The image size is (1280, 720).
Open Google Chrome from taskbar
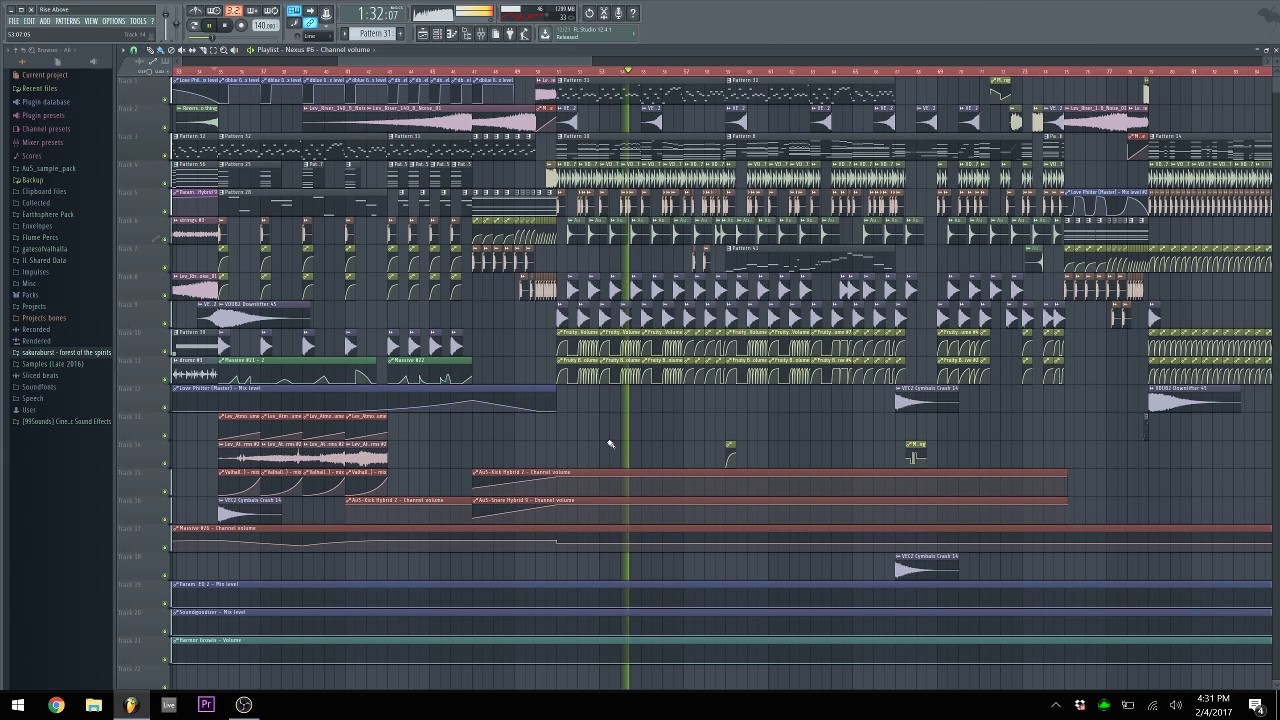(56, 705)
